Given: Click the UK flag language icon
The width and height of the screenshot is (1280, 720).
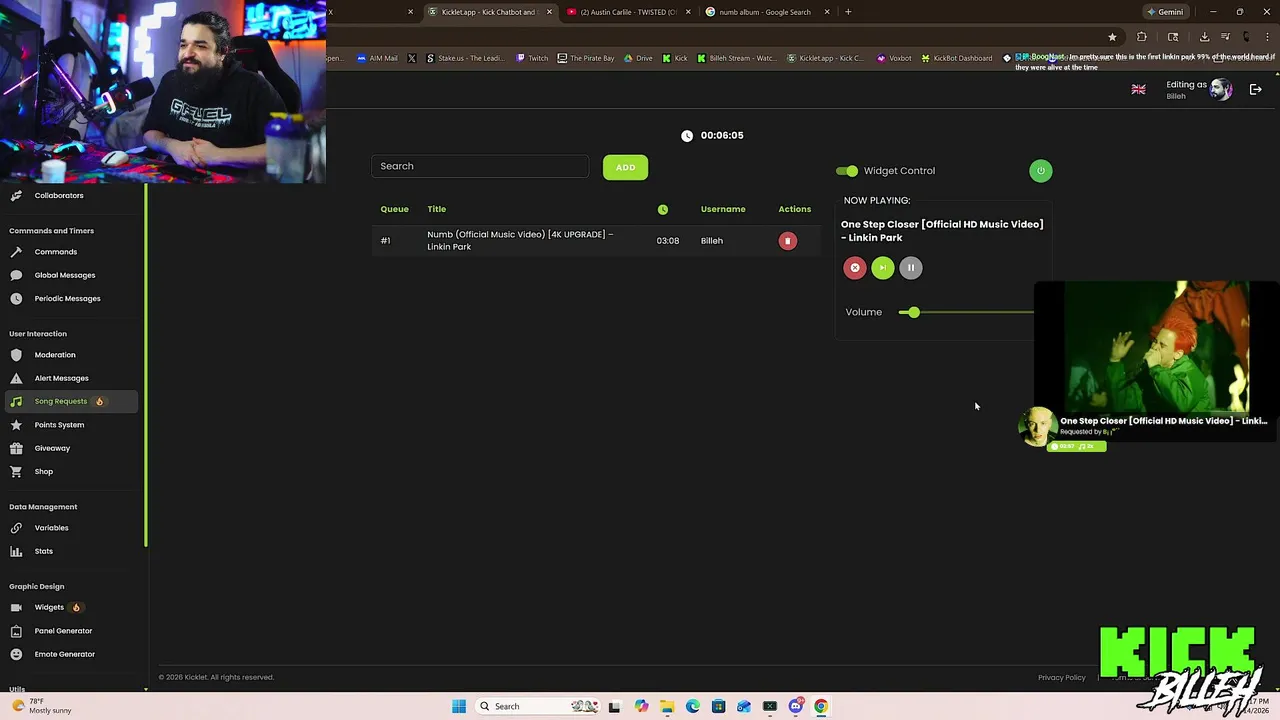Looking at the screenshot, I should [x=1138, y=89].
